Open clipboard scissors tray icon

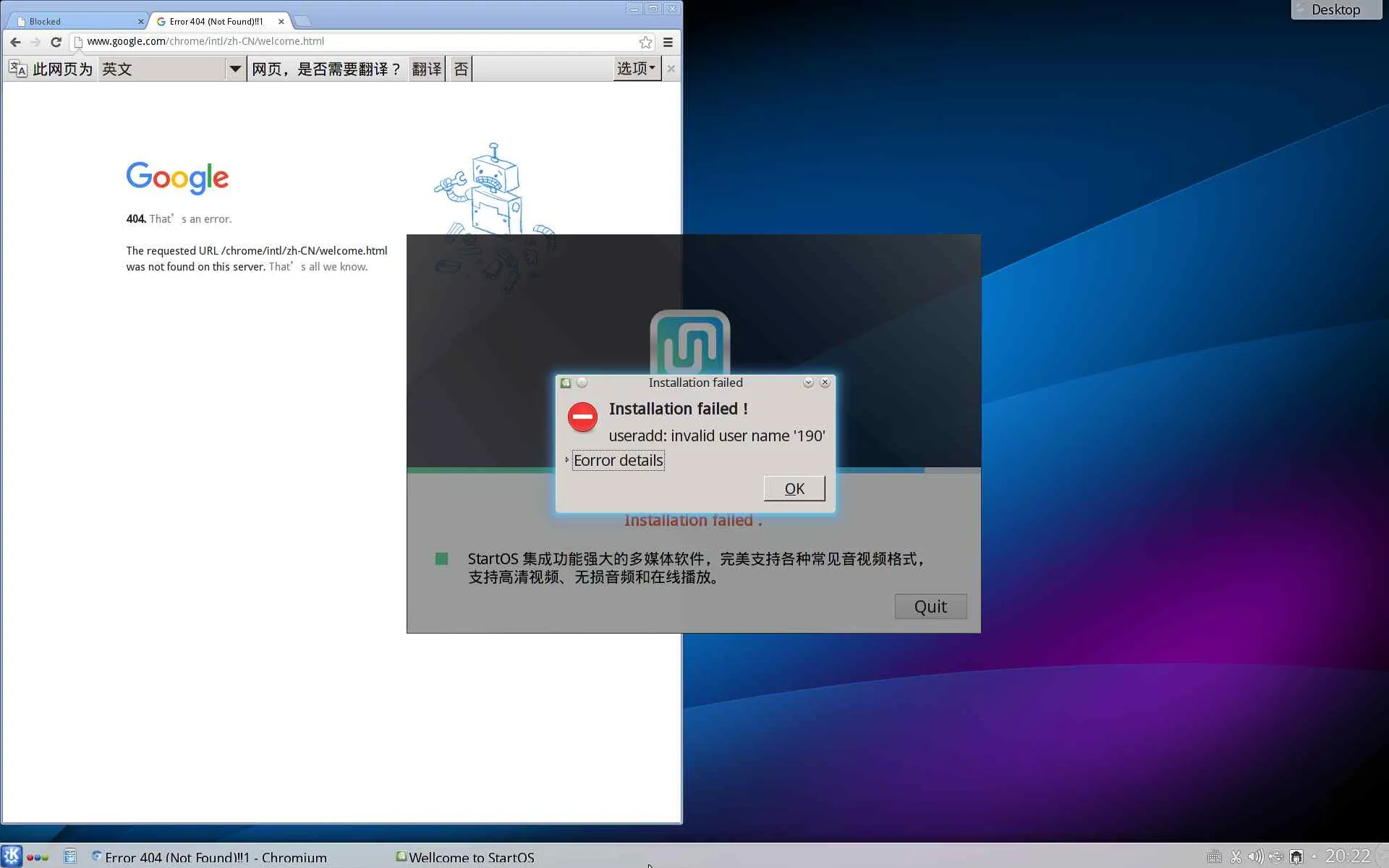1236,856
